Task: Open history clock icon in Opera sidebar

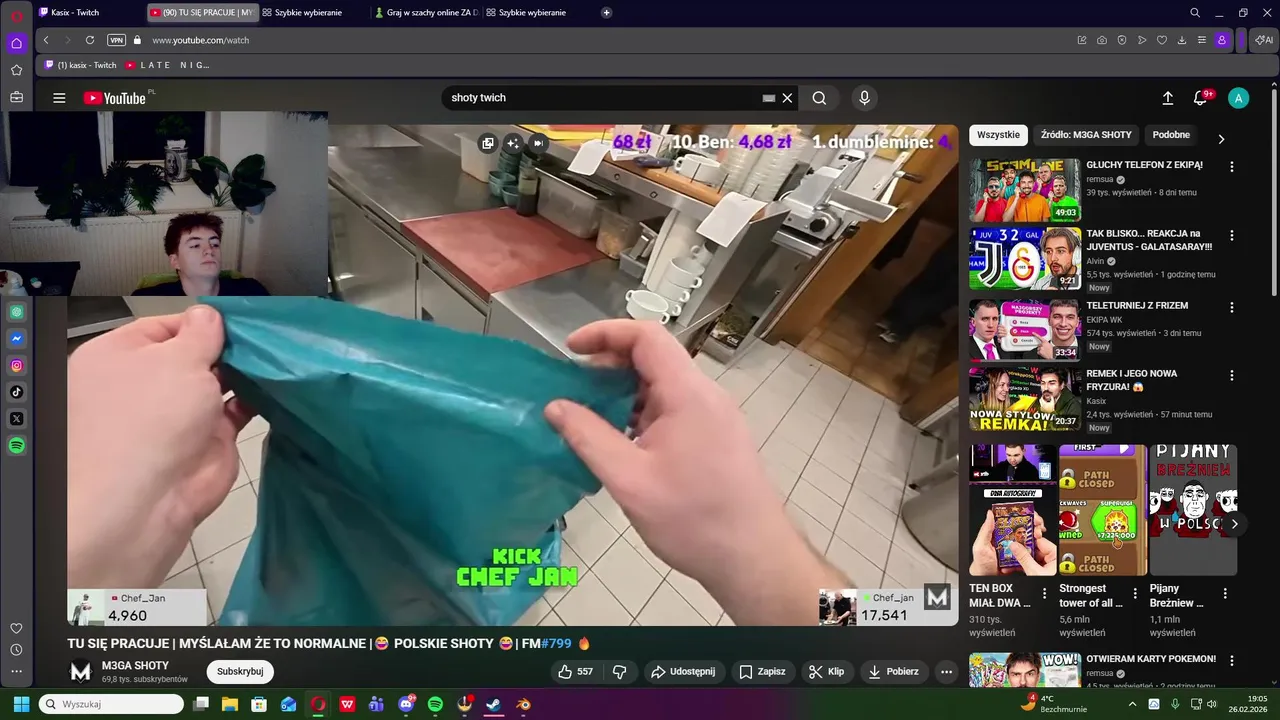Action: tap(16, 650)
